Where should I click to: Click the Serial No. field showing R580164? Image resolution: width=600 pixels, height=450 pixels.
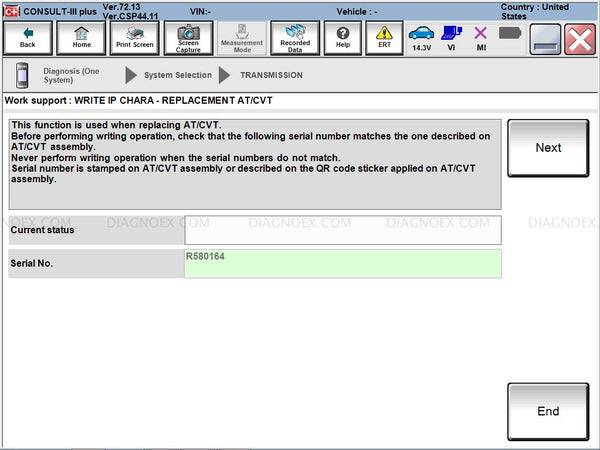point(343,264)
